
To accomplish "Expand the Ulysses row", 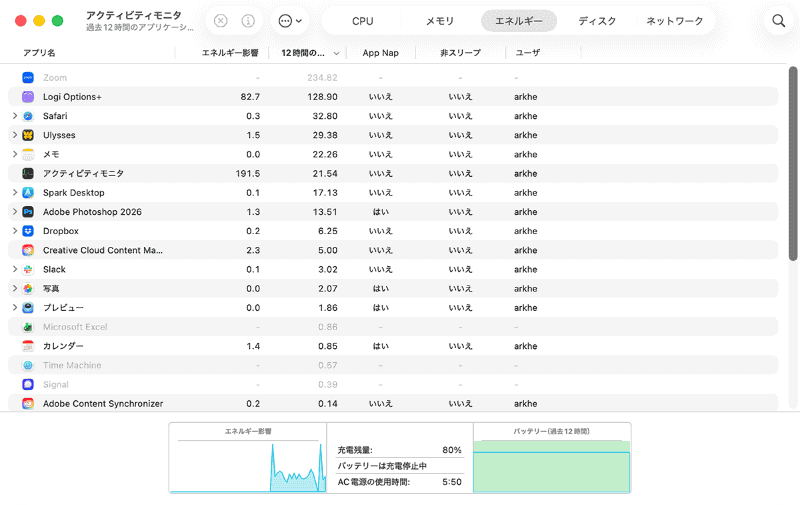I will pos(15,135).
